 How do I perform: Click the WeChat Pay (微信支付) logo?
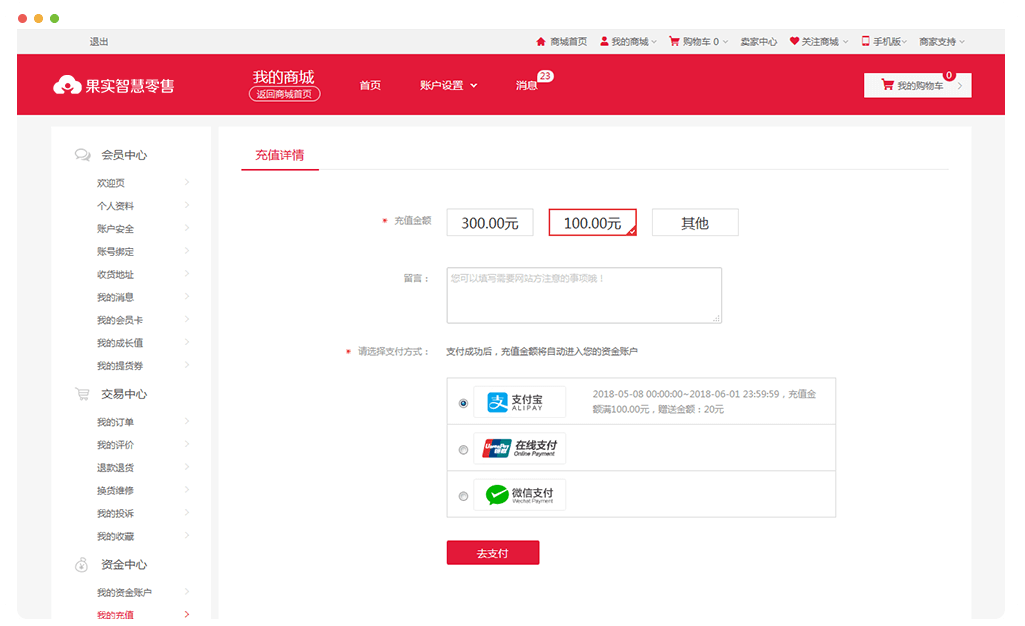point(519,494)
